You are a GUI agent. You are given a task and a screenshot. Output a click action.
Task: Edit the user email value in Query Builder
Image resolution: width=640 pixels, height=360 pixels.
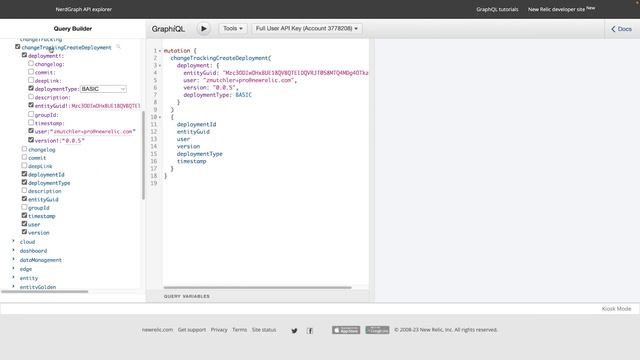click(x=93, y=131)
